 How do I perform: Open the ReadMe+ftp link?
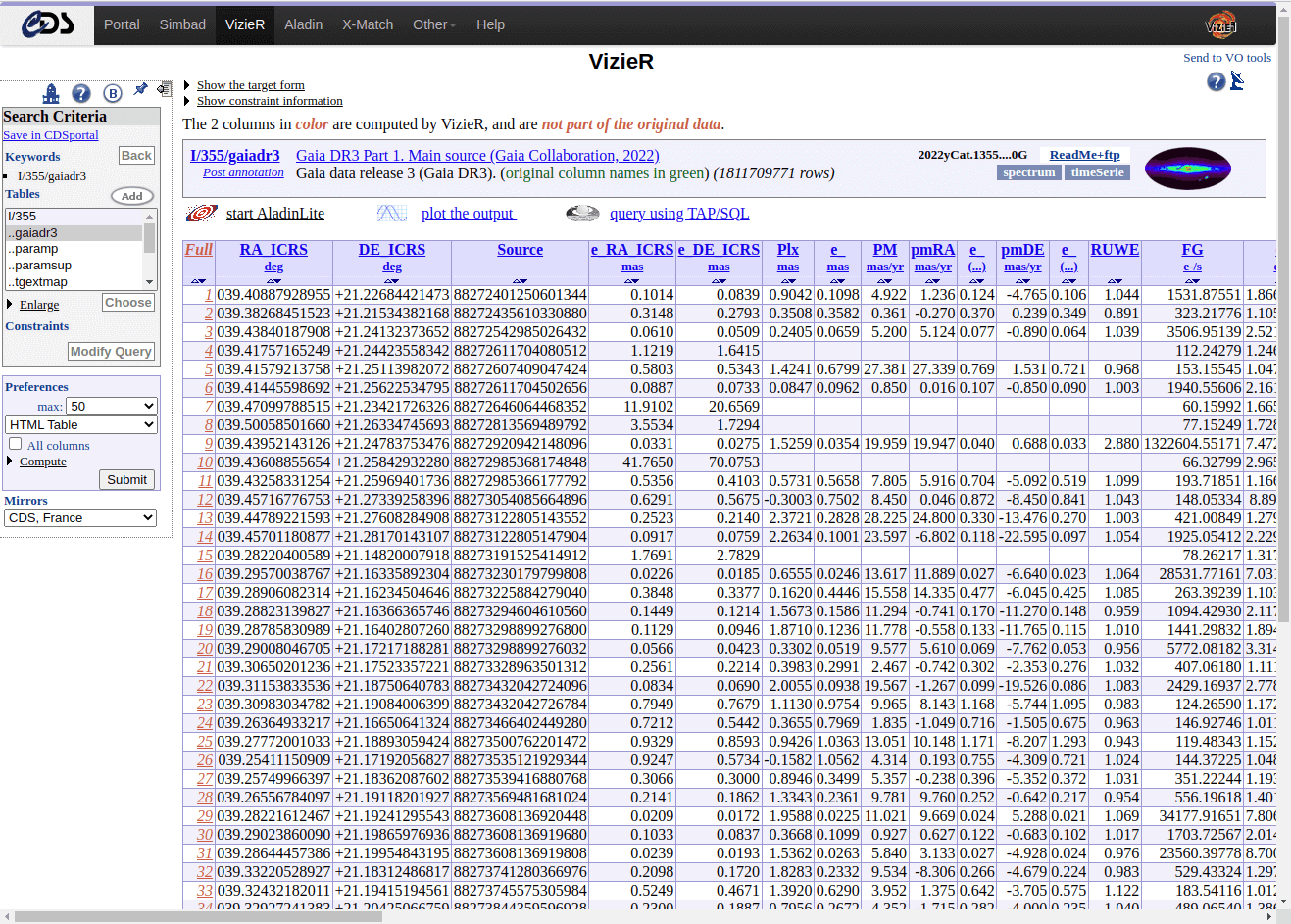(1084, 155)
